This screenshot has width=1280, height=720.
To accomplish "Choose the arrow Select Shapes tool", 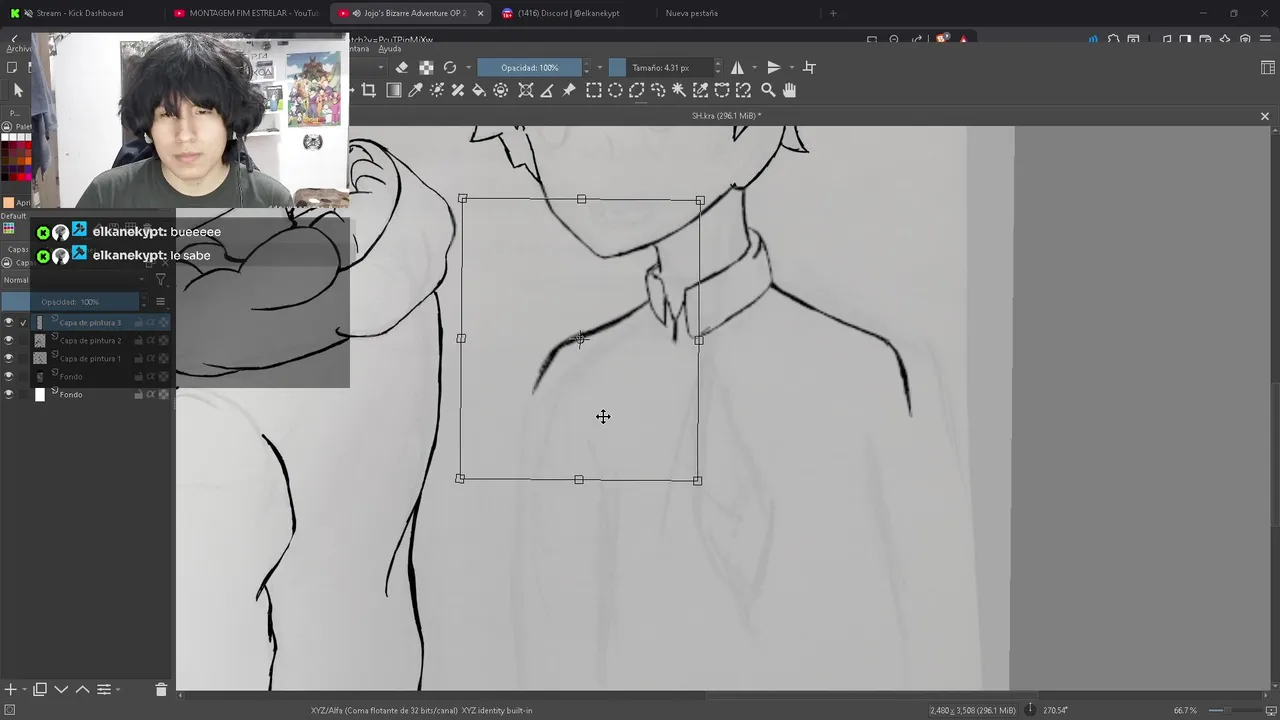I will tap(18, 90).
